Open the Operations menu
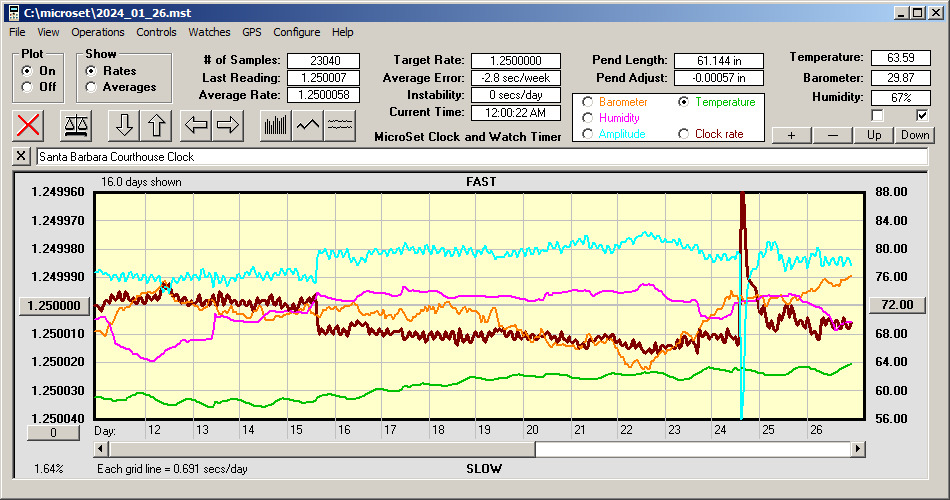 coord(98,32)
